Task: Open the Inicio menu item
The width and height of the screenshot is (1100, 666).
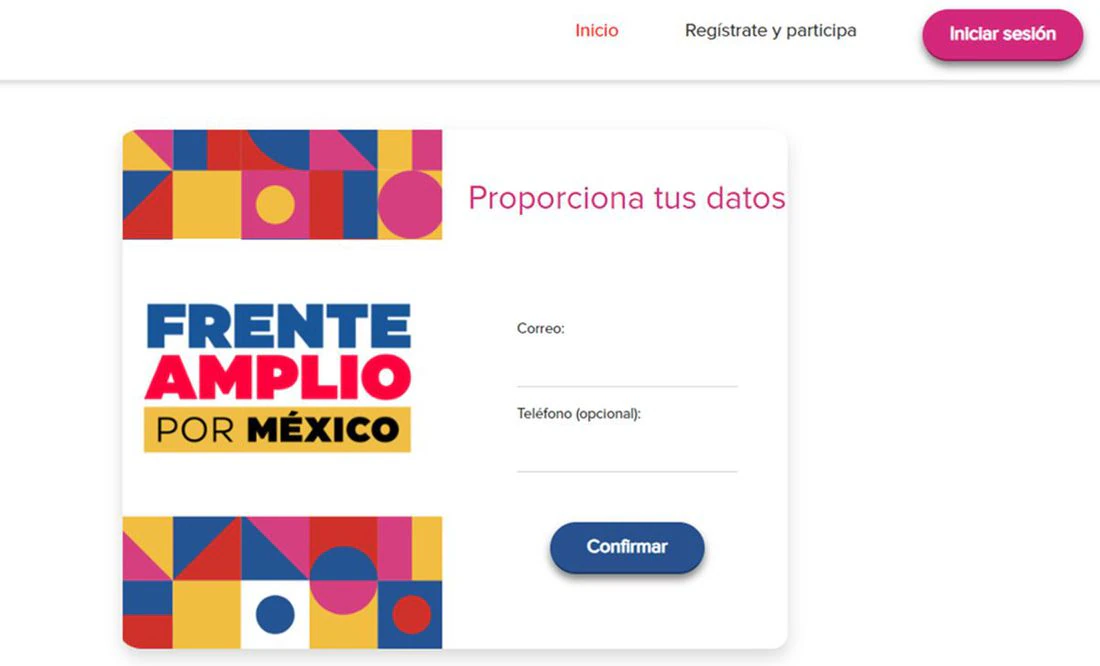Action: (x=596, y=30)
